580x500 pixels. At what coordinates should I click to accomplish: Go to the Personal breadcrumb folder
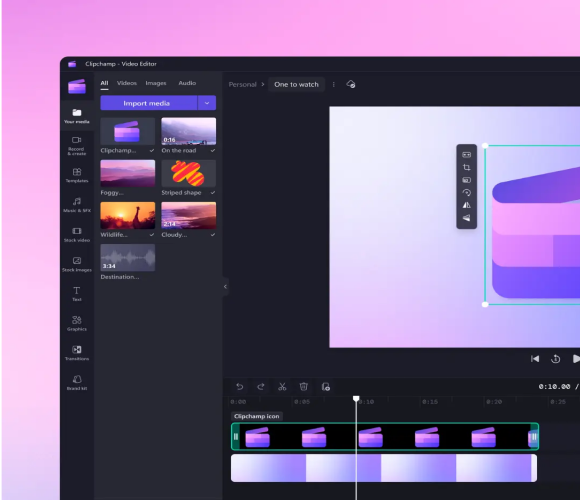pyautogui.click(x=243, y=84)
